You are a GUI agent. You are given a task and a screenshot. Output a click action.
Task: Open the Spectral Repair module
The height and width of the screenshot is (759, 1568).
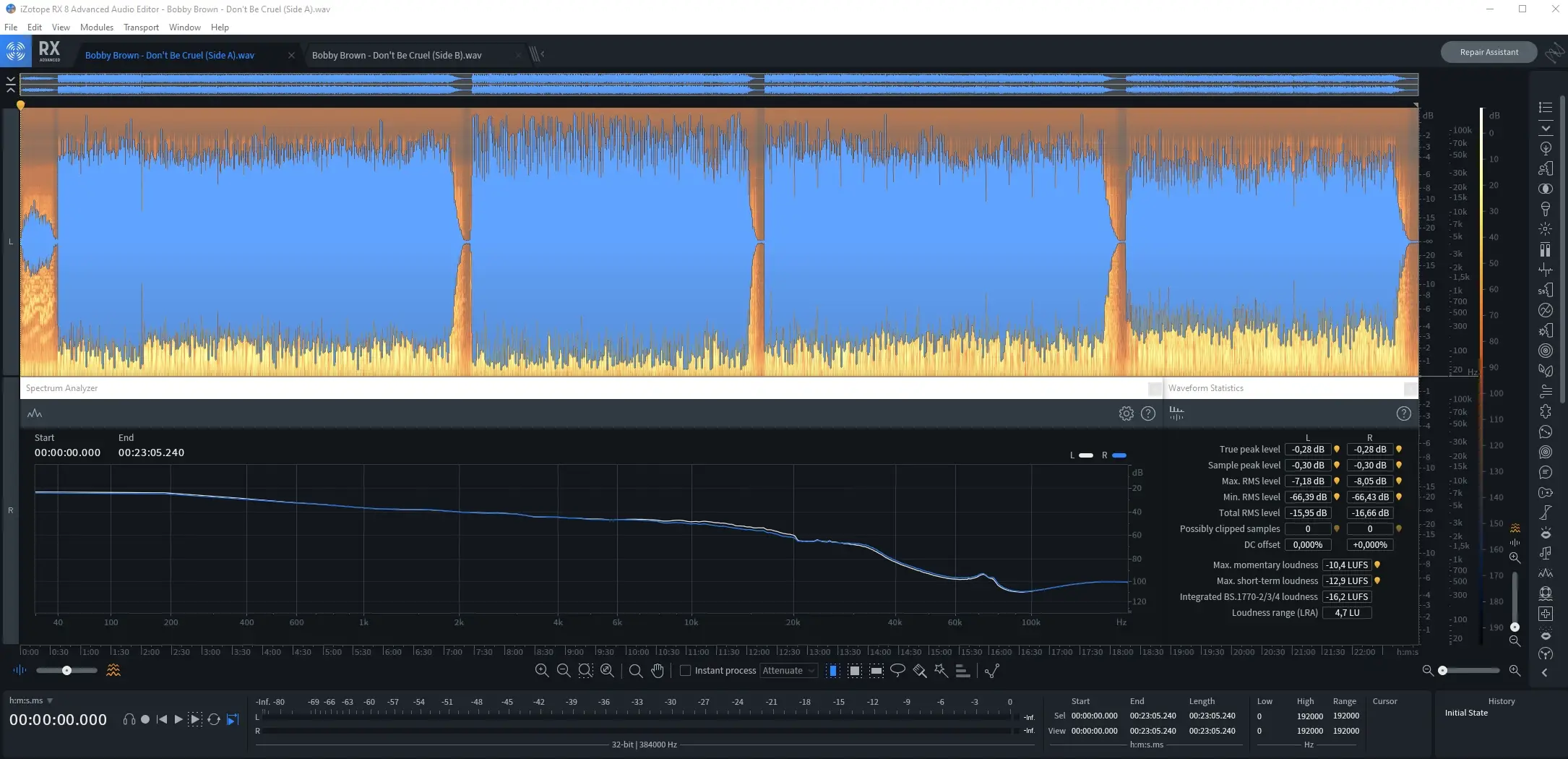1546,614
